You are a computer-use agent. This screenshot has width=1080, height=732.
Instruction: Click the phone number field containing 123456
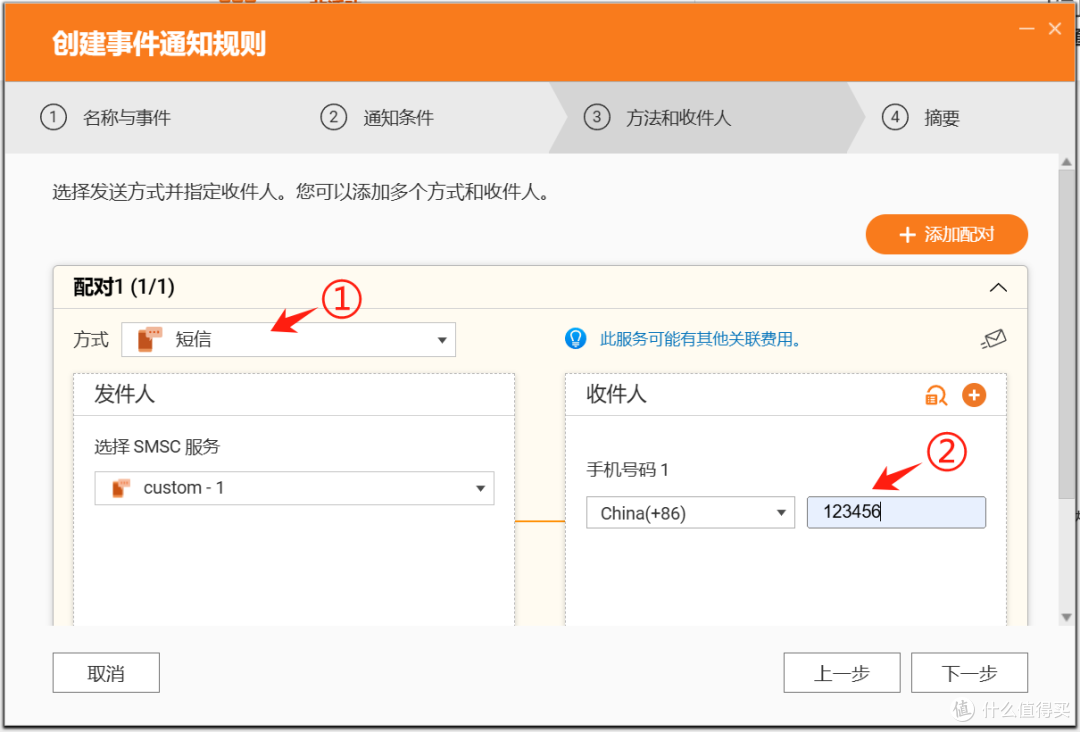coord(896,512)
